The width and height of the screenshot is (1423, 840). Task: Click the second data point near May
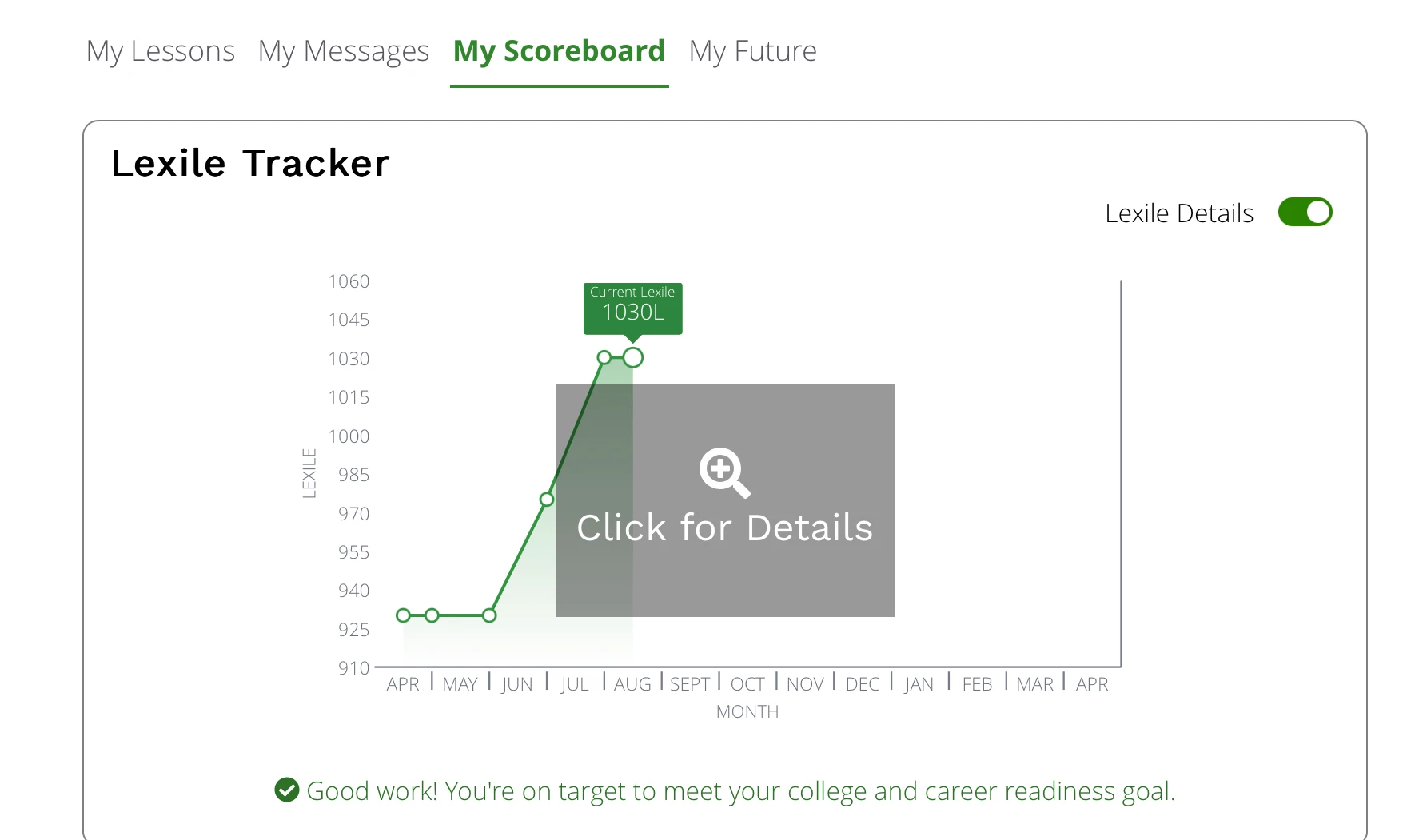(x=432, y=615)
